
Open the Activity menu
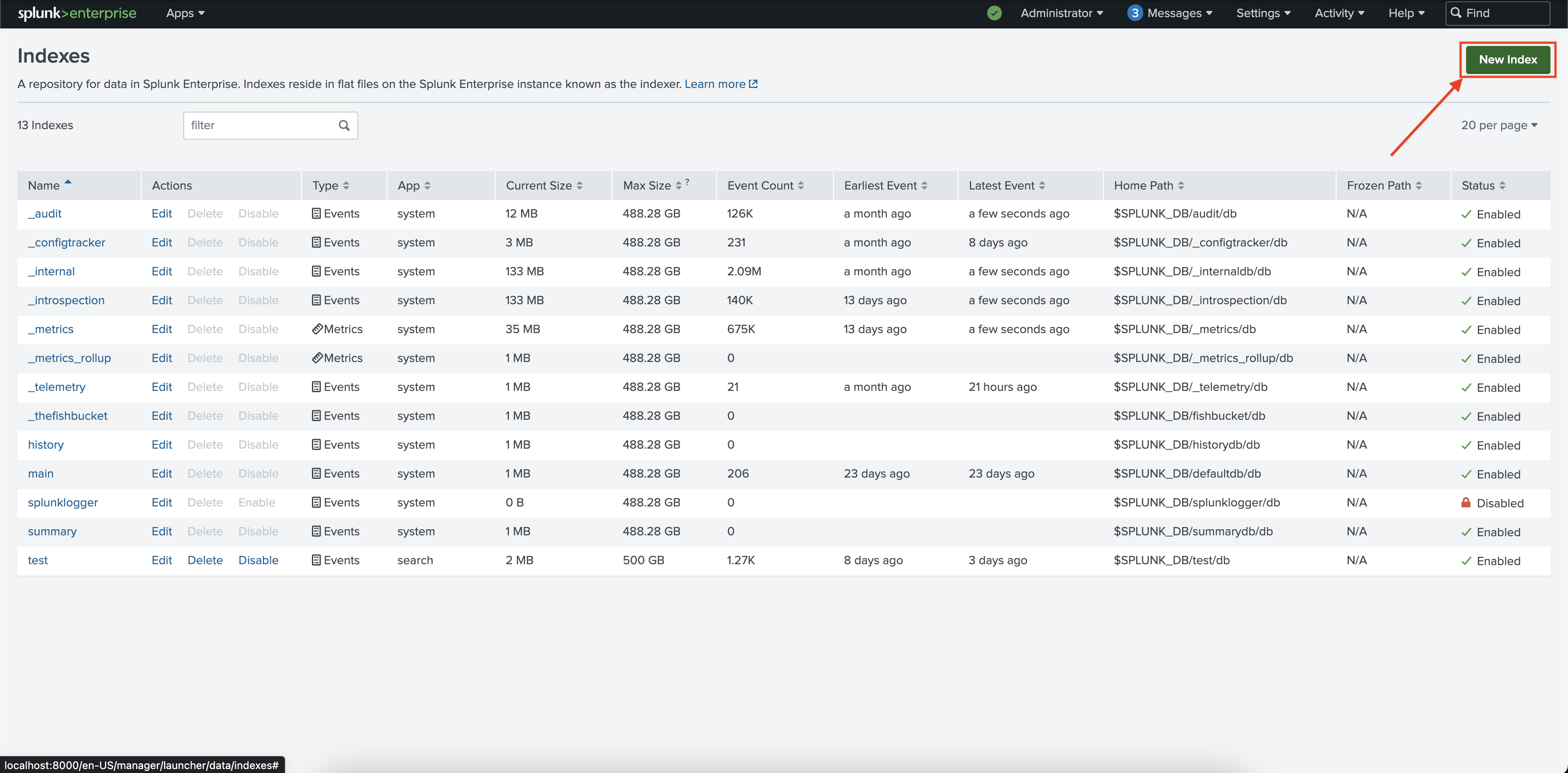pos(1339,13)
